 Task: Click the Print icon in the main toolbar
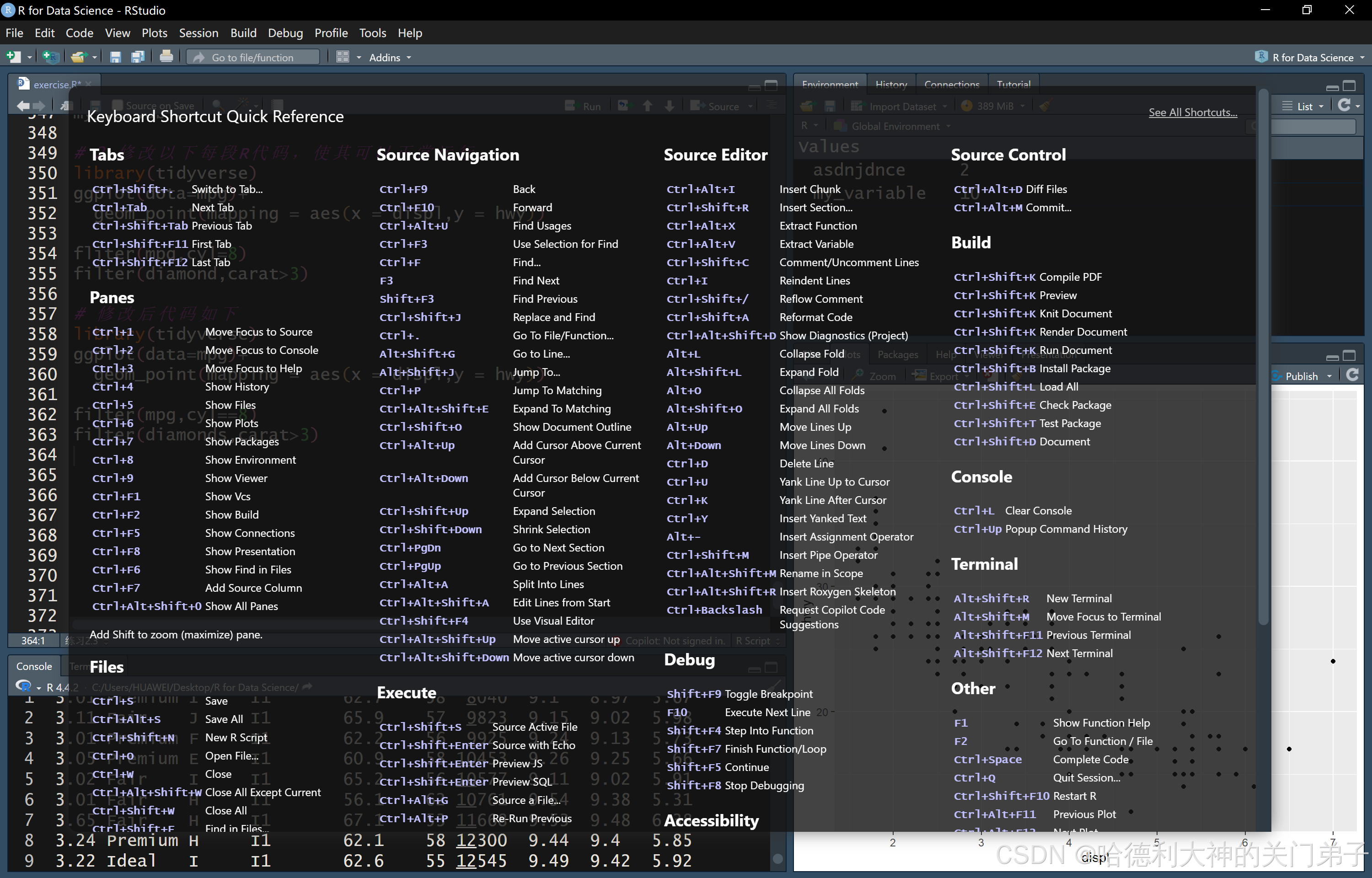point(166,56)
